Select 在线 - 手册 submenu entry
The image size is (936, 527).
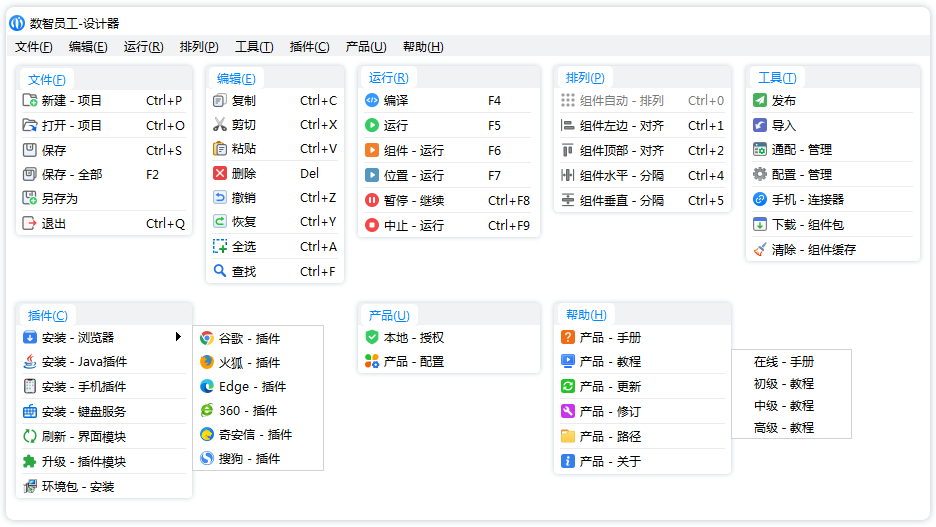tap(784, 362)
